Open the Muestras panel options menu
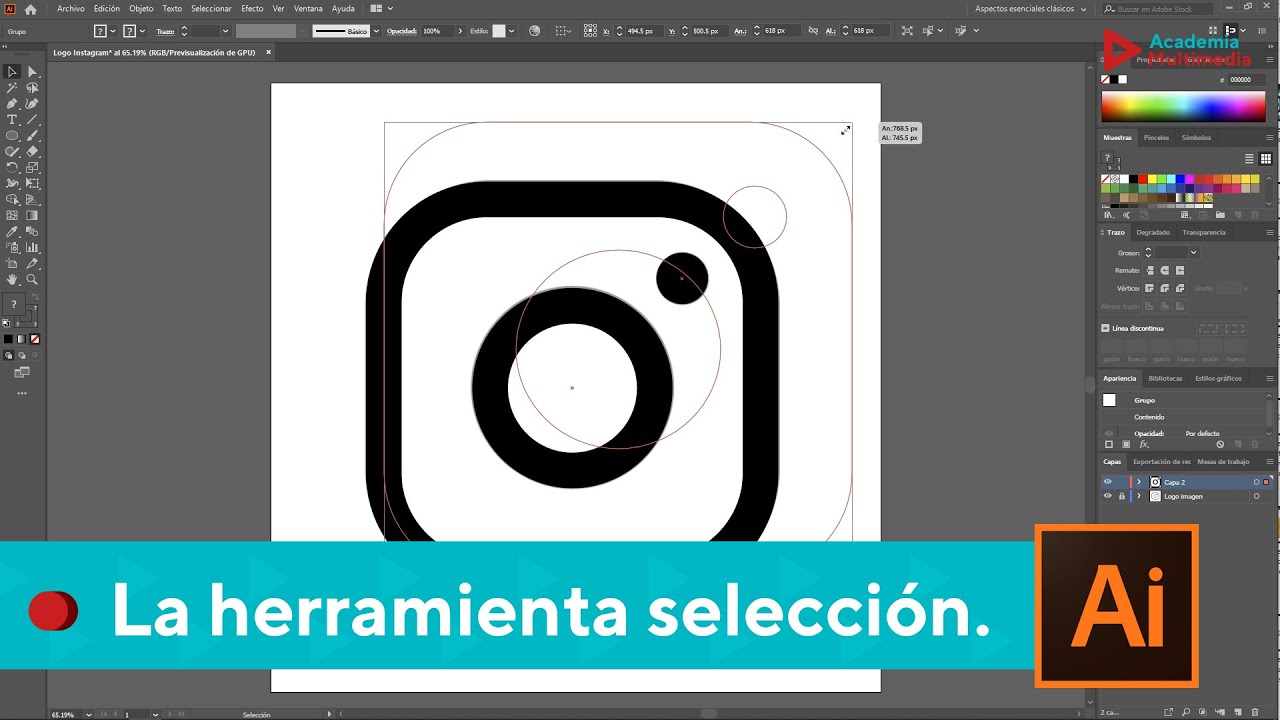1280x720 pixels. pos(1269,138)
